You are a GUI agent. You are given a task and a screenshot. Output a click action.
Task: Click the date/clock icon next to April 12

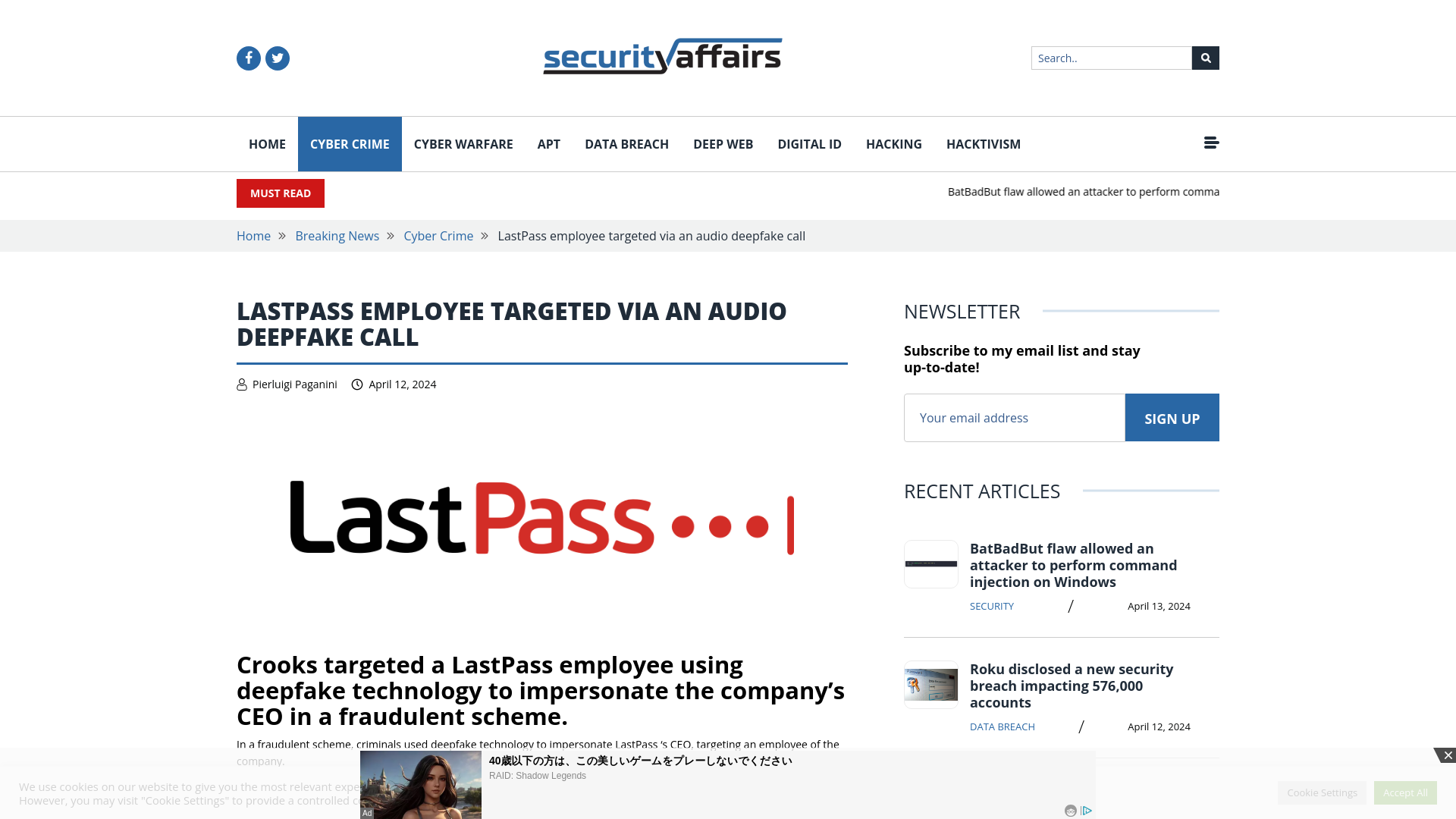click(357, 384)
